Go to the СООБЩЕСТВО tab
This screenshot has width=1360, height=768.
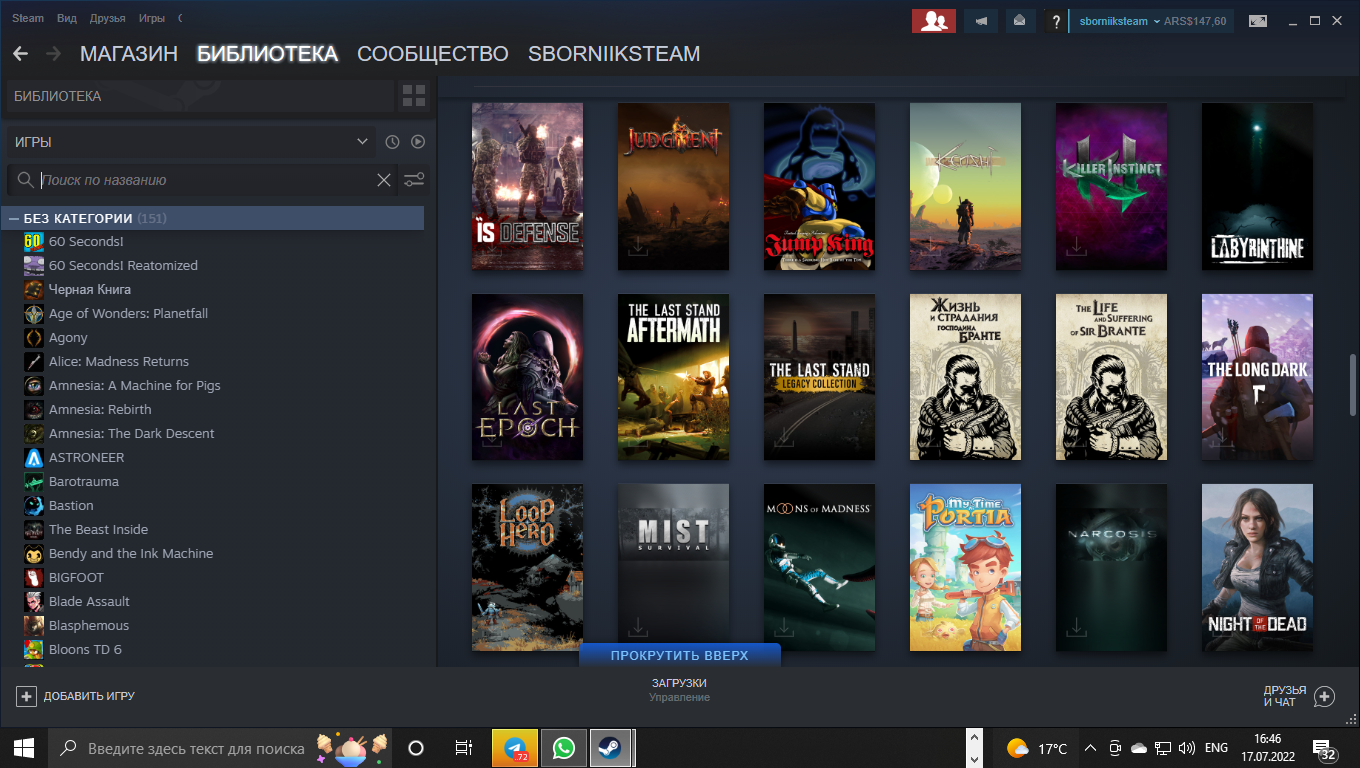[x=433, y=54]
